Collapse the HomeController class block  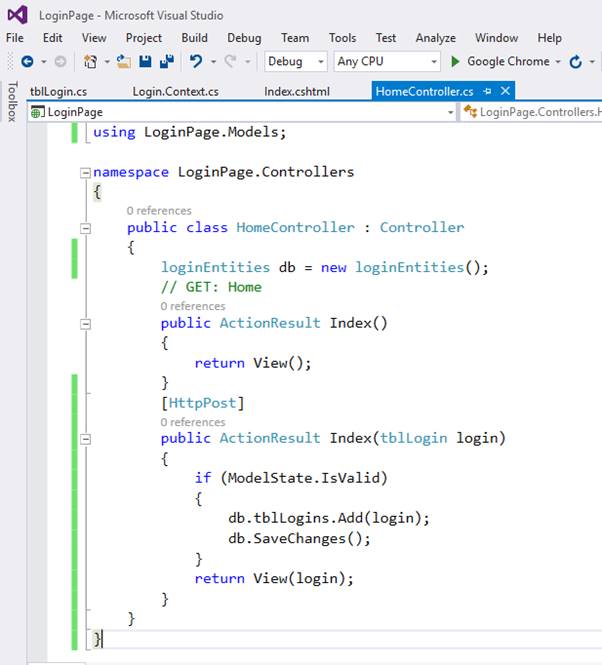[85, 229]
